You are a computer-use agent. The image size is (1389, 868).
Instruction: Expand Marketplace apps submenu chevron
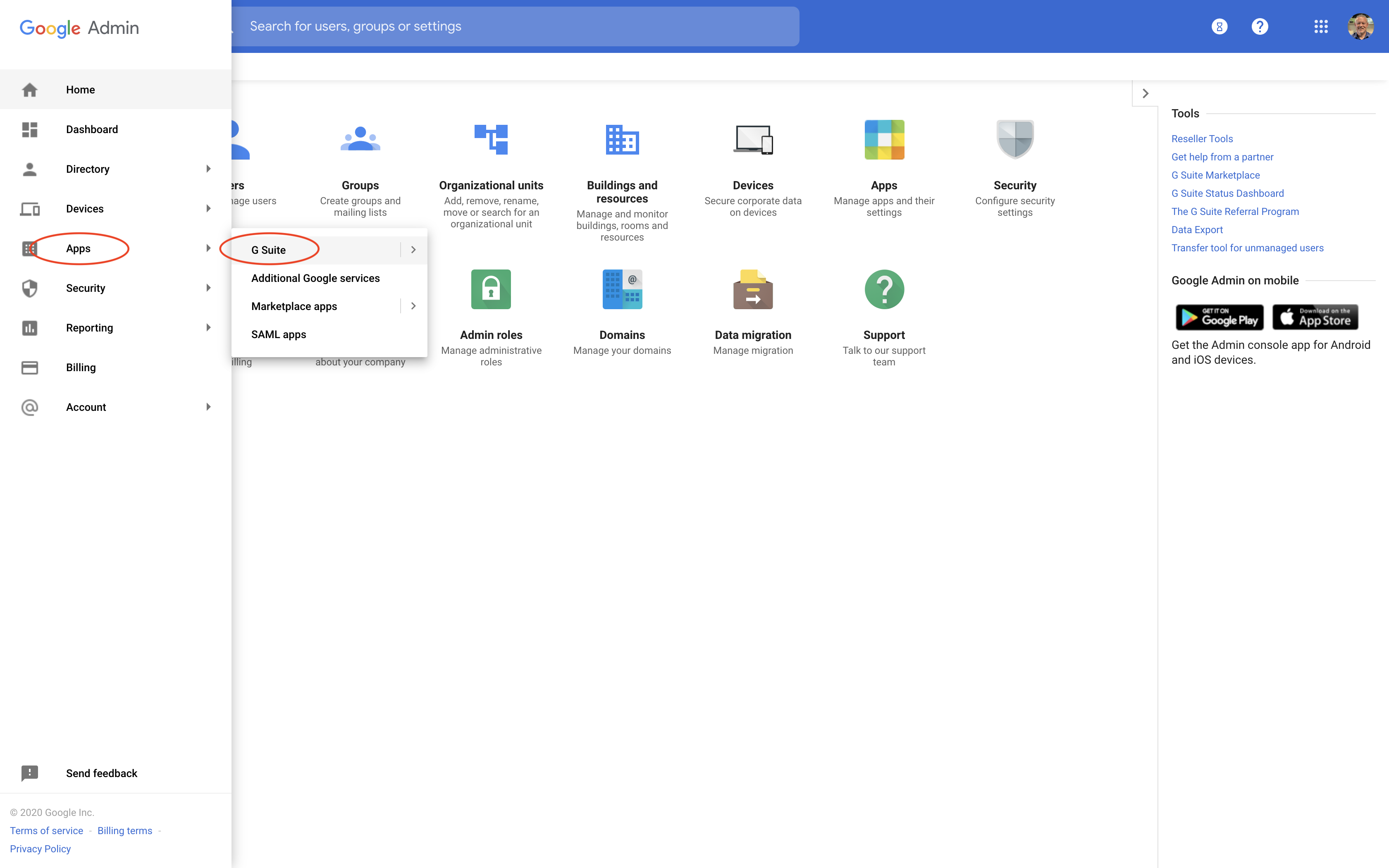(413, 306)
